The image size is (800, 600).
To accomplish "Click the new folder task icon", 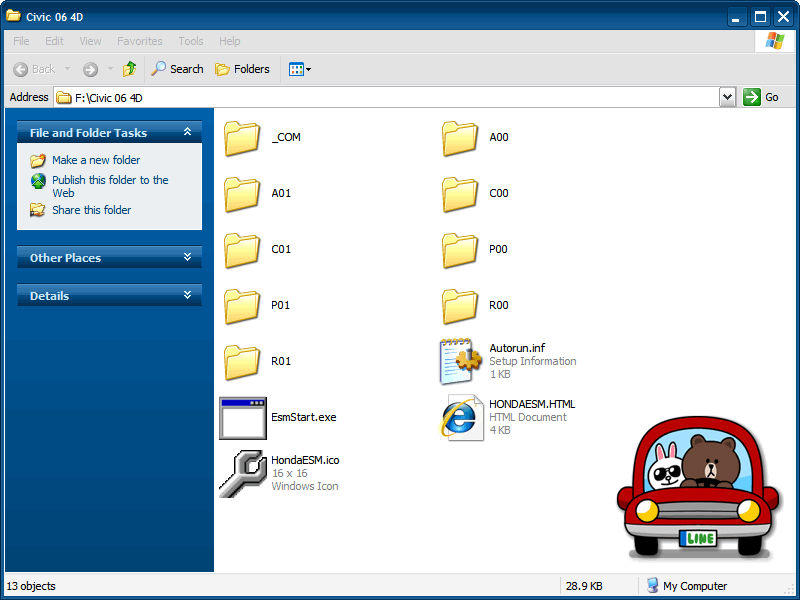I will [x=38, y=161].
